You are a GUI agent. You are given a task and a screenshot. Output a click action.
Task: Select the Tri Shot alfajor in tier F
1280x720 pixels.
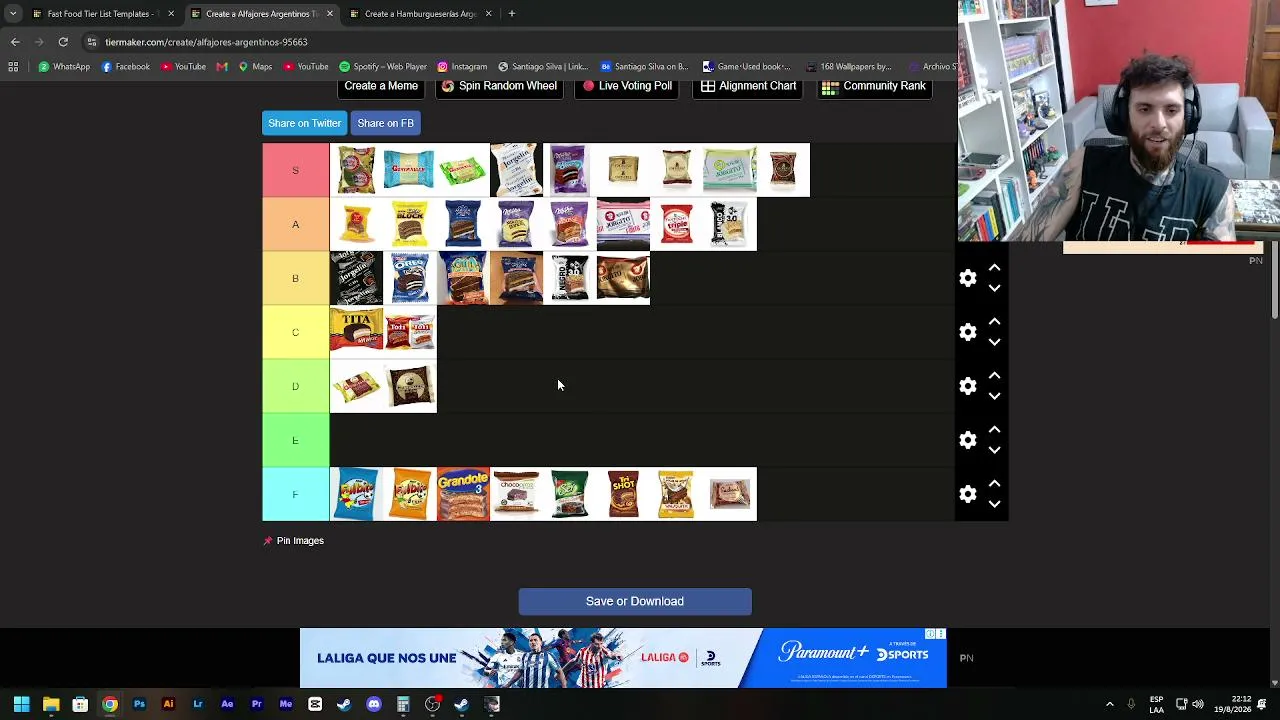pyautogui.click(x=623, y=494)
